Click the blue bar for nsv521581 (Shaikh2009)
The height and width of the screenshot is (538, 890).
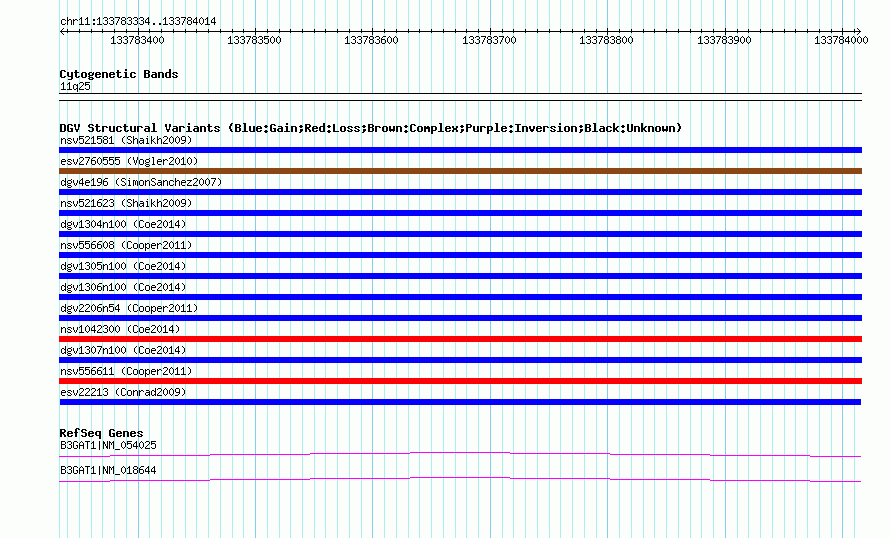460,150
